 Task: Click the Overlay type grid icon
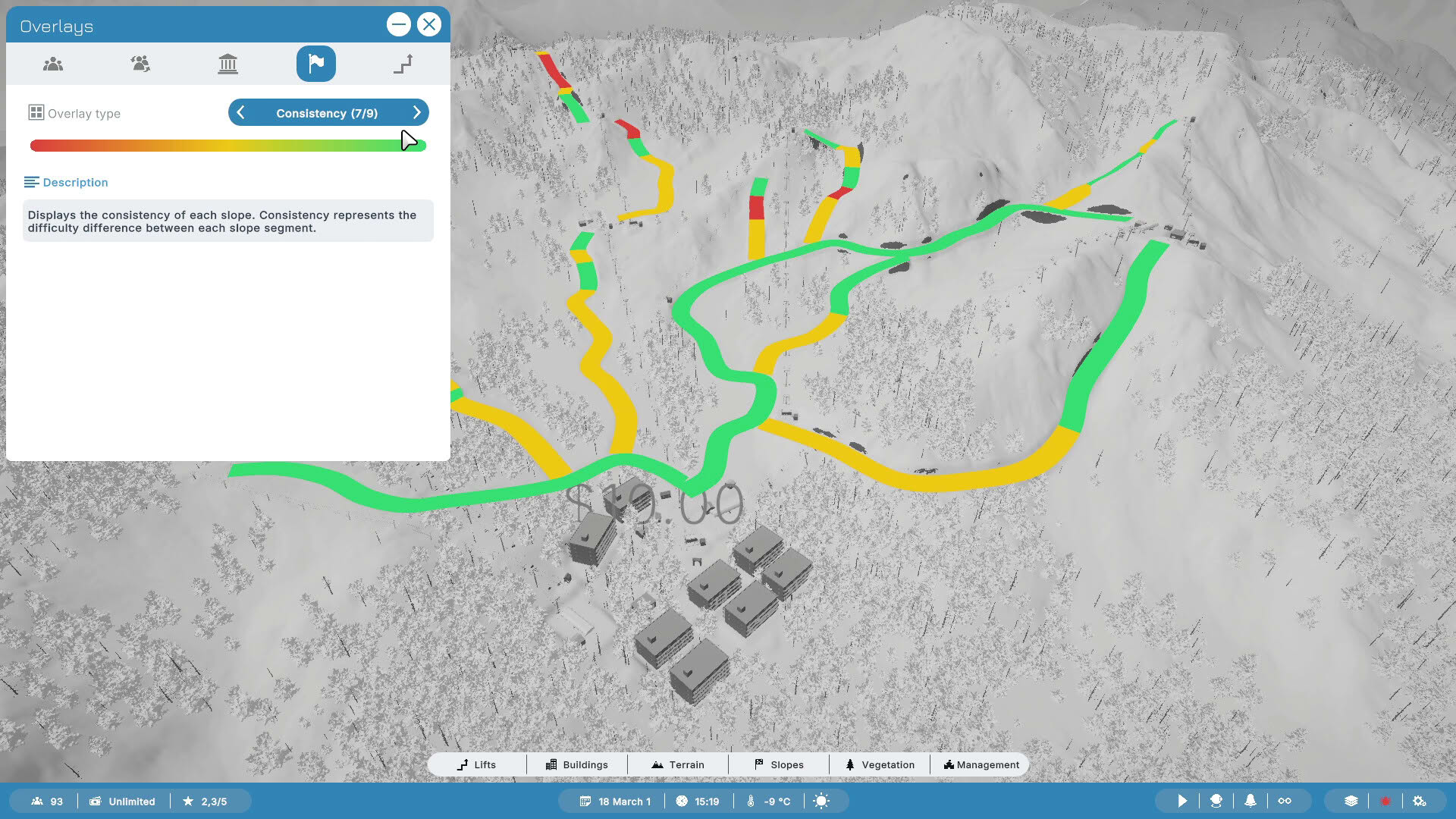click(x=36, y=113)
